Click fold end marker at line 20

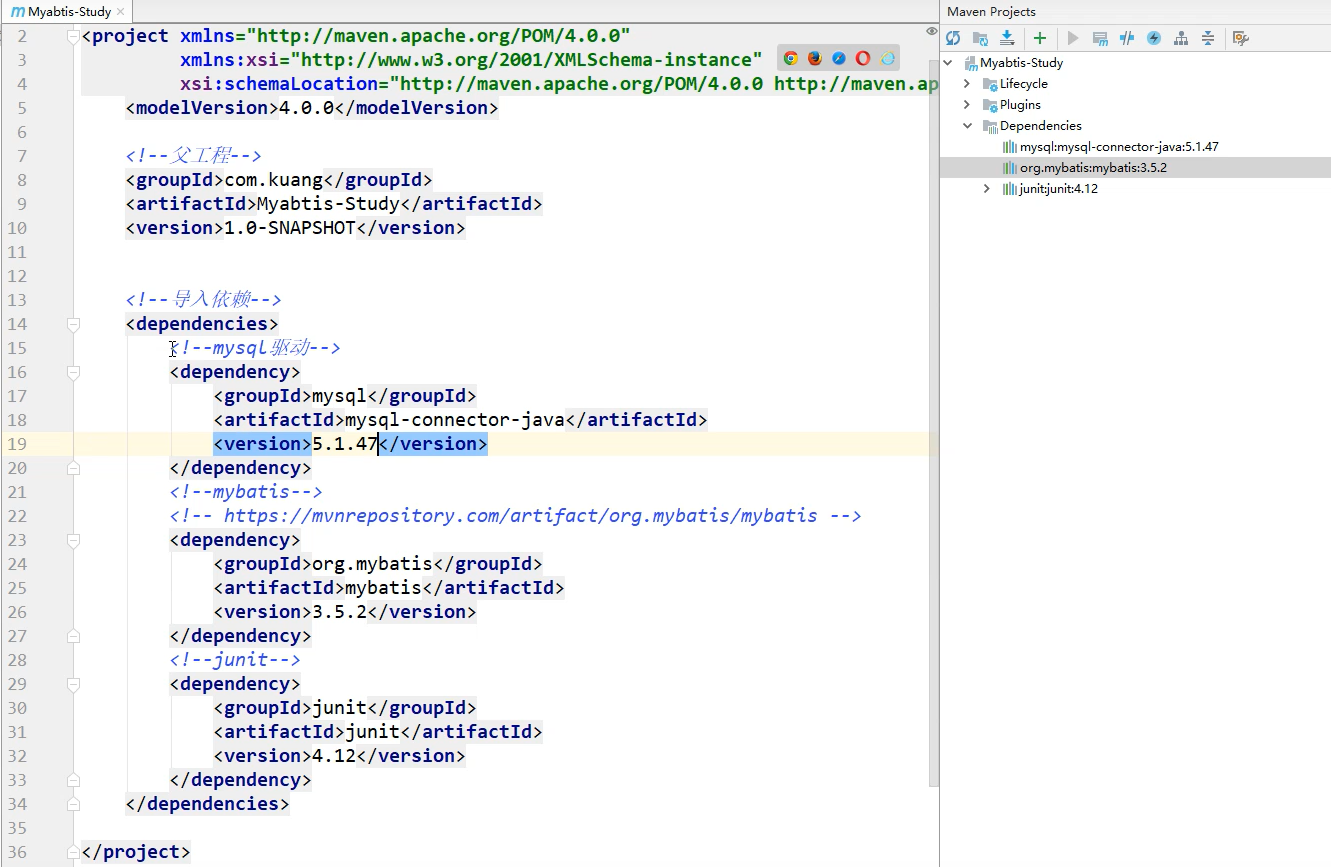pyautogui.click(x=73, y=468)
